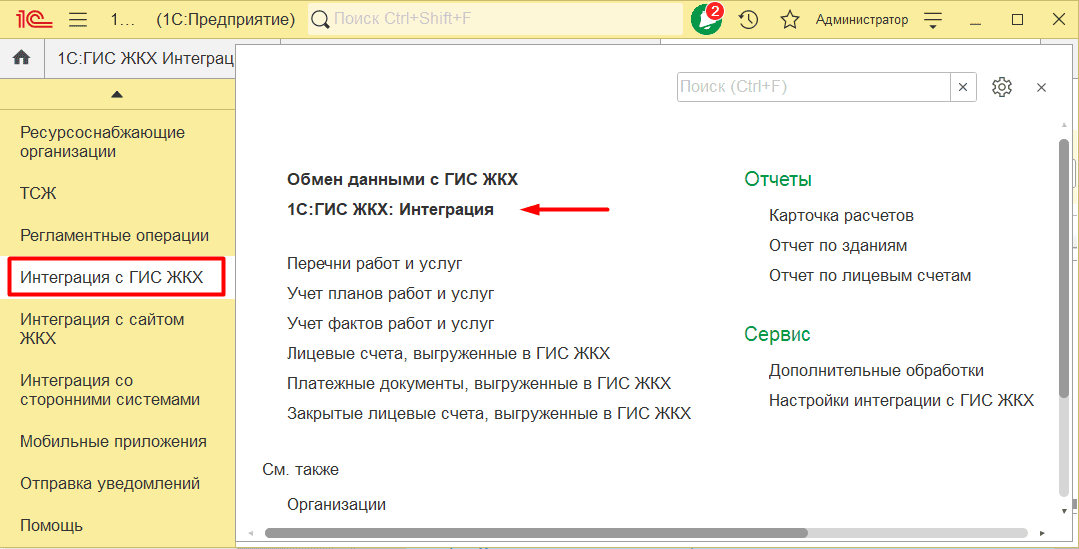Open the history clock icon
The width and height of the screenshot is (1079, 549).
(748, 20)
